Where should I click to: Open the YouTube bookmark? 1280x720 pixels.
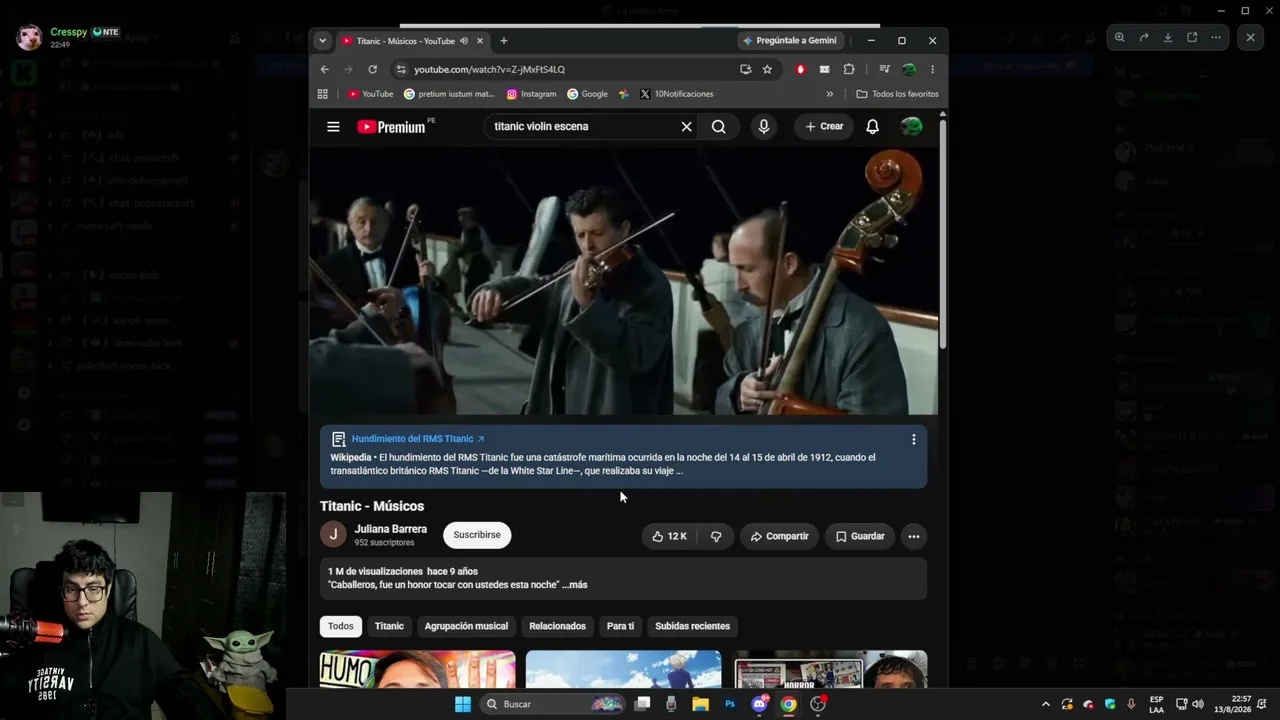370,94
